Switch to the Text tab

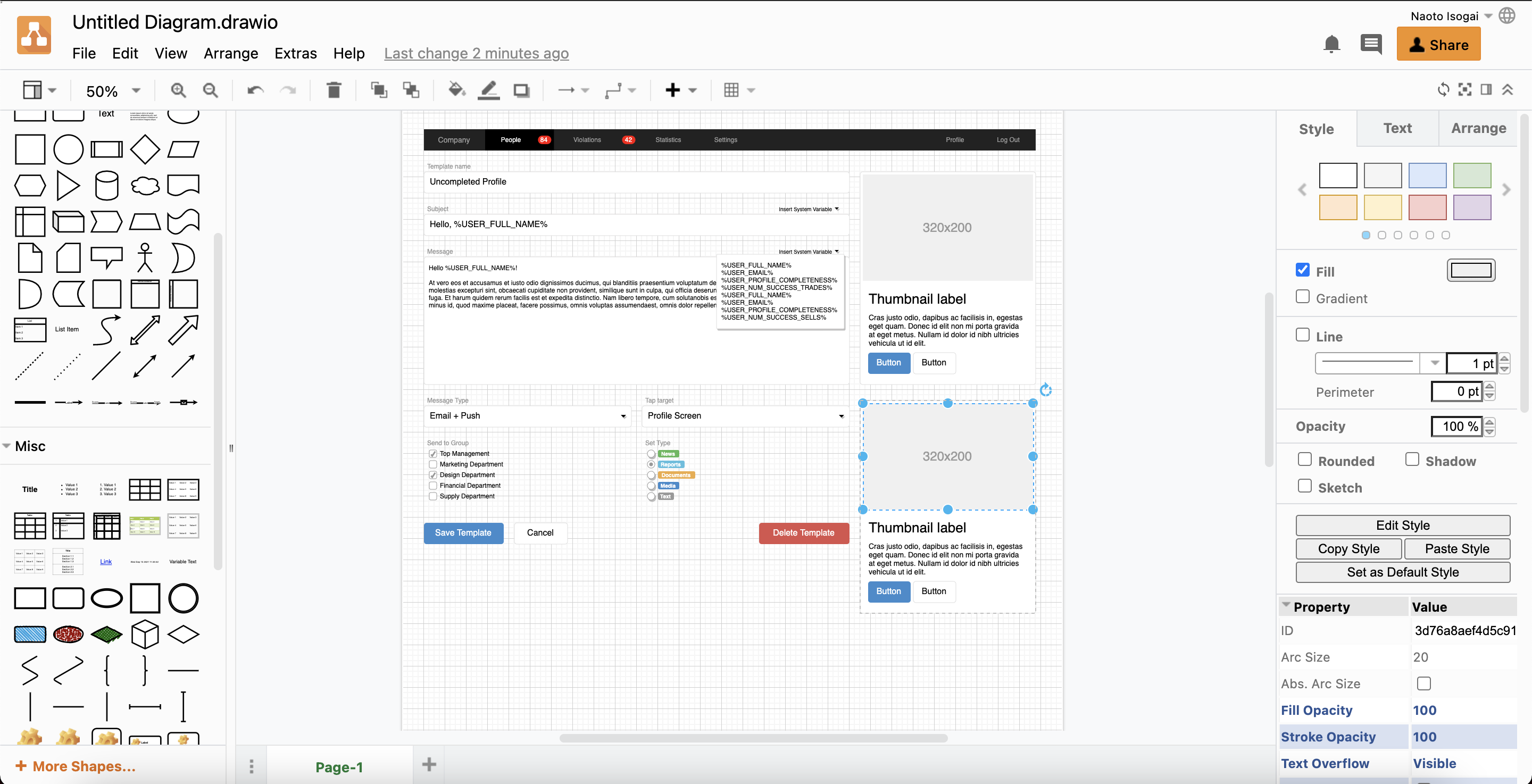tap(1396, 129)
